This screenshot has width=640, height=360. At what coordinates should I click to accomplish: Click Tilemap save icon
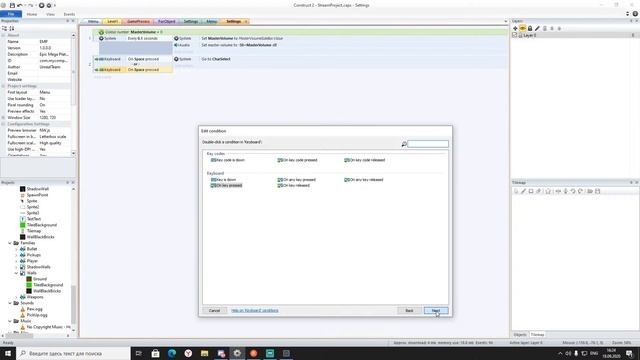pos(598,191)
